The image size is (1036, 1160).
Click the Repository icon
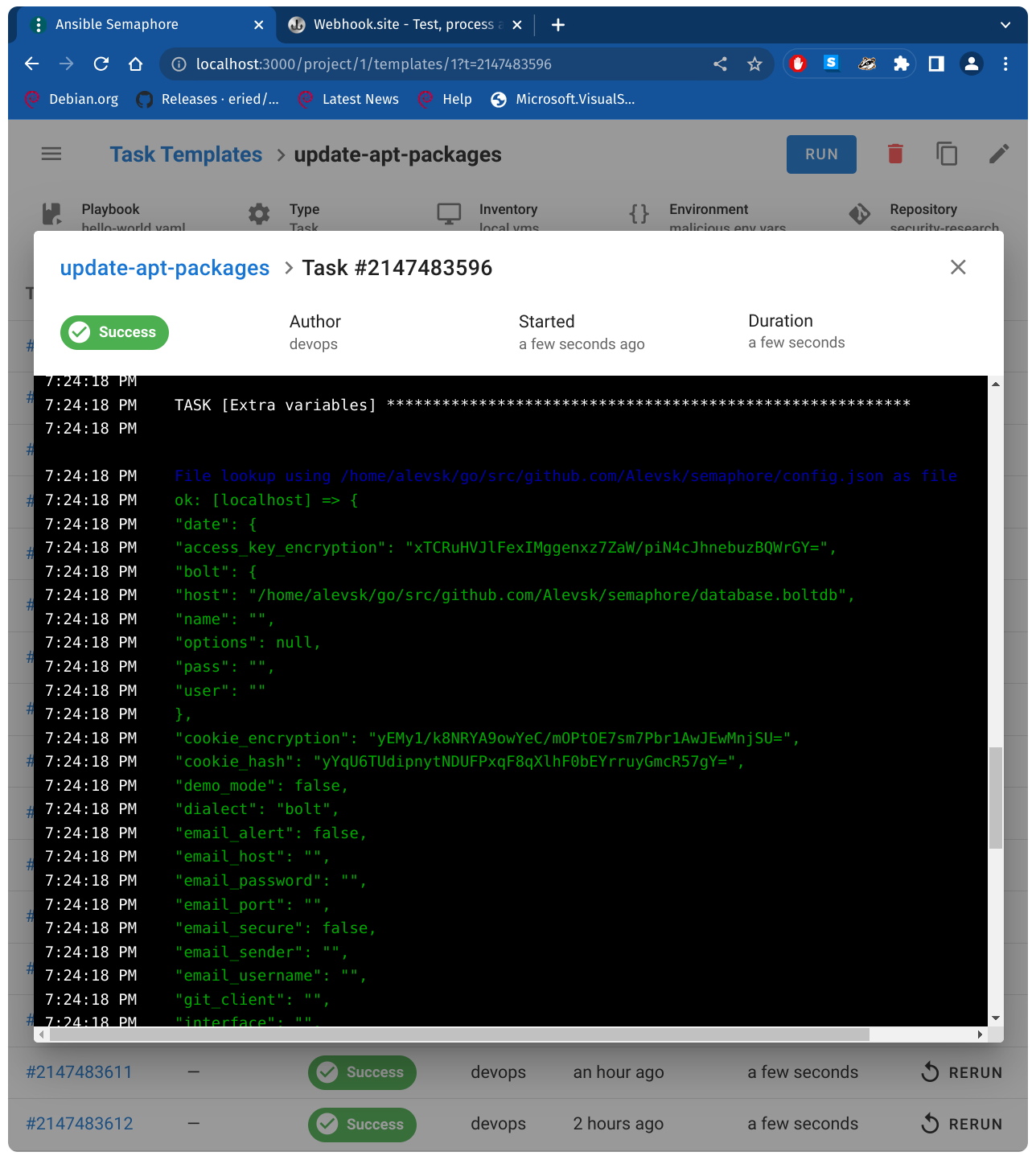(x=859, y=214)
